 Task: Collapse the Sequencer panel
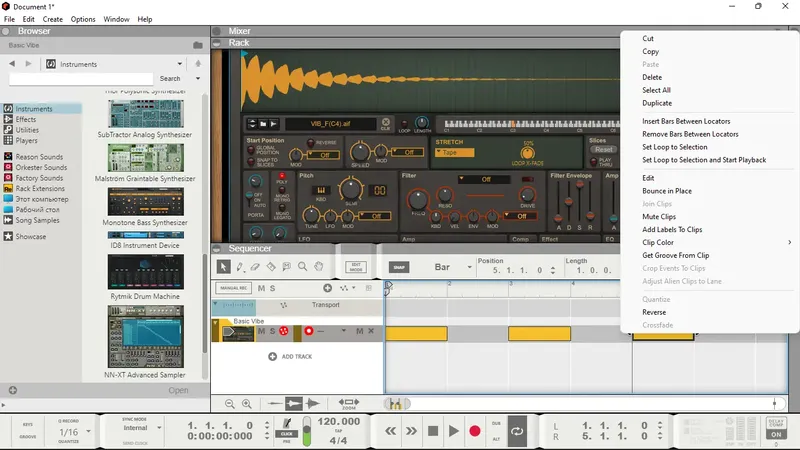pos(217,248)
